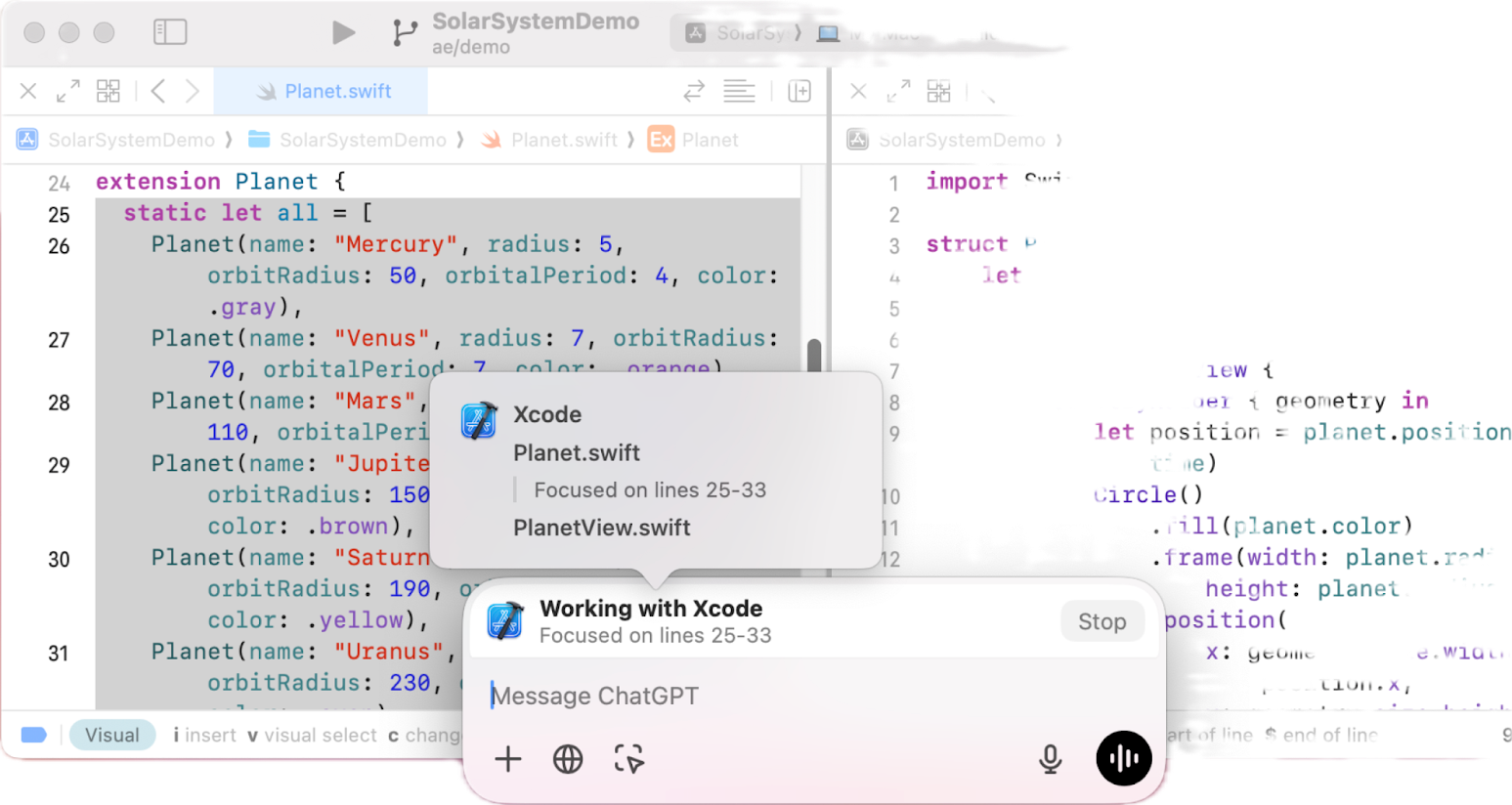Viewport: 1512px width, 805px height.
Task: Open related items grid in left editor
Action: point(108,91)
